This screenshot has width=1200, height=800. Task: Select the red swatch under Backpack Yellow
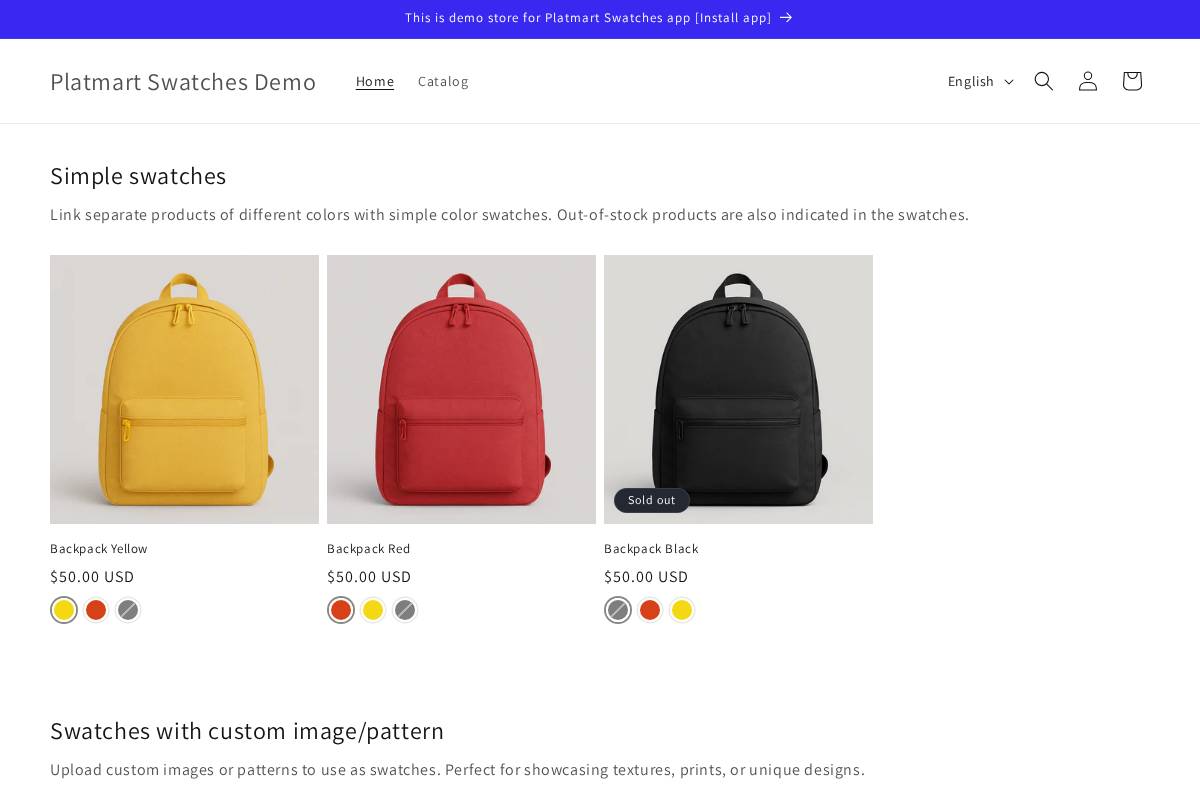96,610
